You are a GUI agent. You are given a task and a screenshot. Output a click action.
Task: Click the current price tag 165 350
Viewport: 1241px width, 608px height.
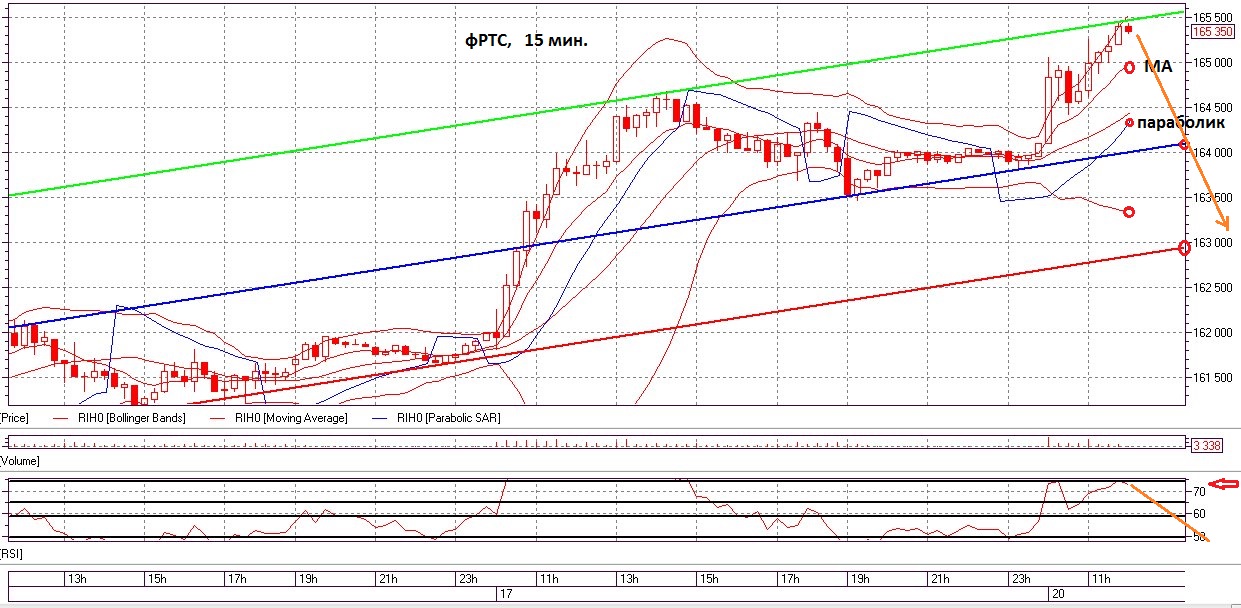tap(1211, 32)
